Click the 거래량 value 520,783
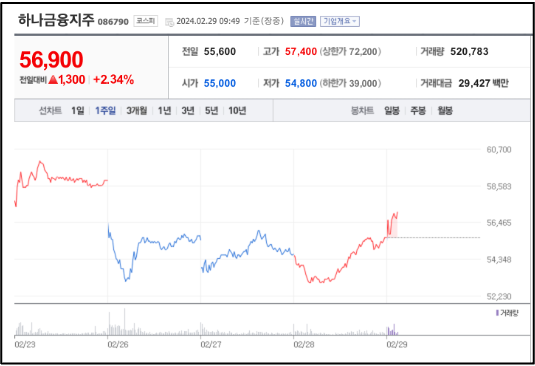The width and height of the screenshot is (535, 366). point(469,52)
